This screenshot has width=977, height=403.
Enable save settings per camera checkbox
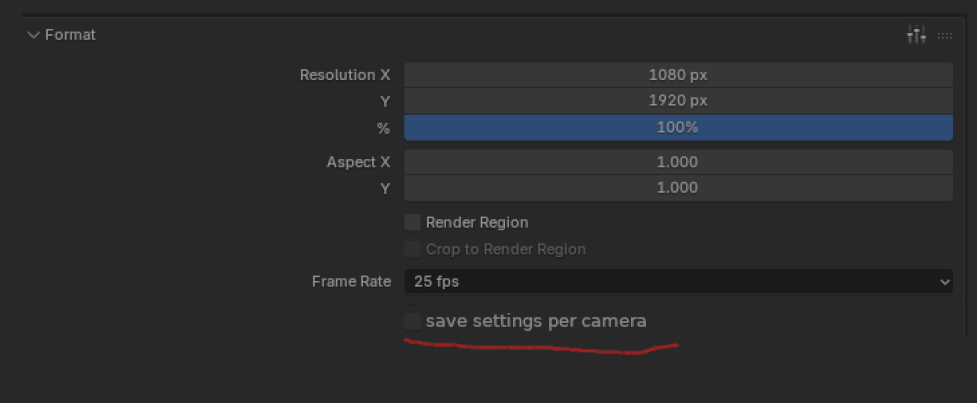tap(412, 321)
